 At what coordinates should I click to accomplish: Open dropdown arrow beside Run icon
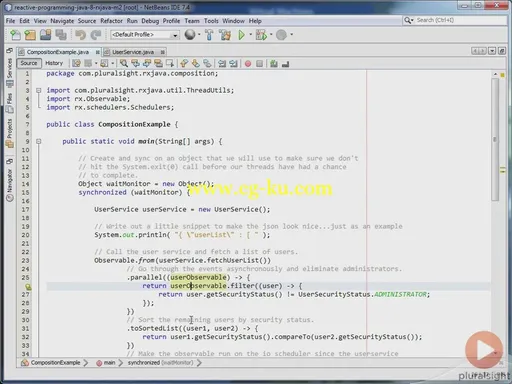pos(250,34)
